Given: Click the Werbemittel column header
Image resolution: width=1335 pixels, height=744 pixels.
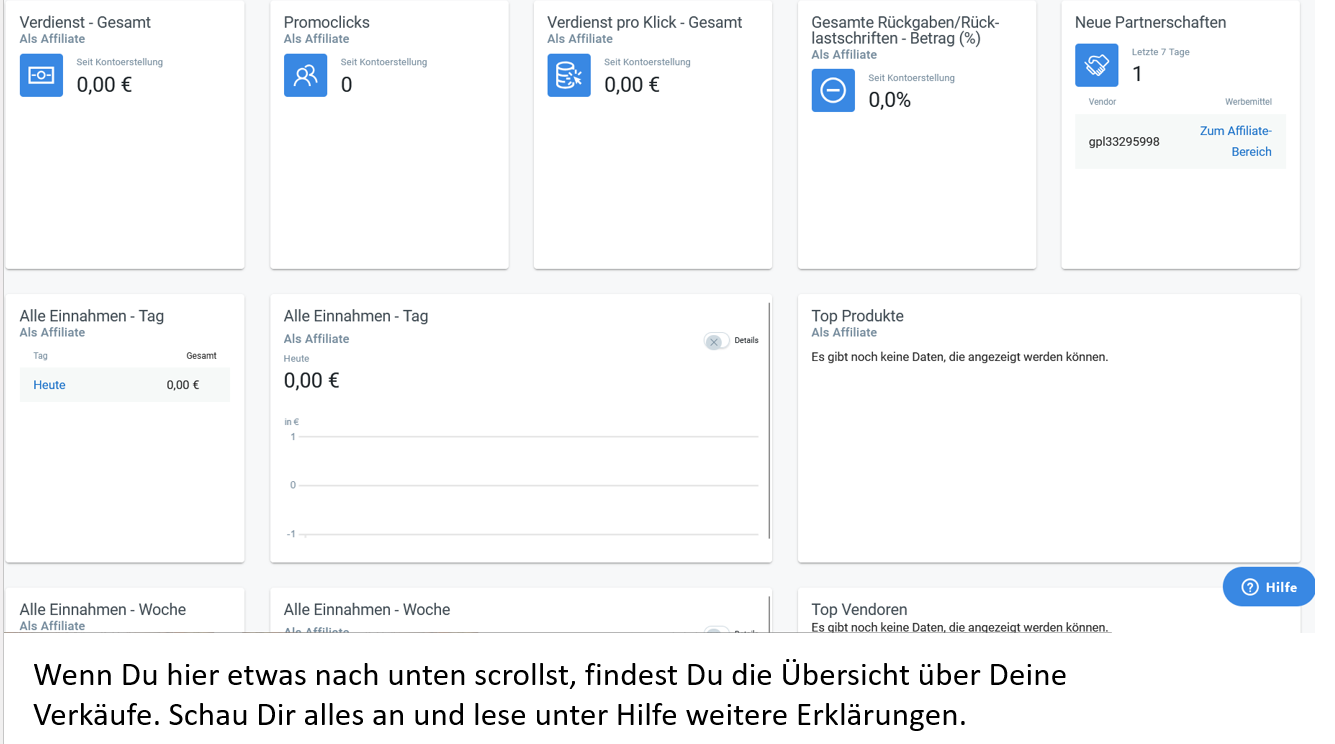Looking at the screenshot, I should tap(1248, 102).
